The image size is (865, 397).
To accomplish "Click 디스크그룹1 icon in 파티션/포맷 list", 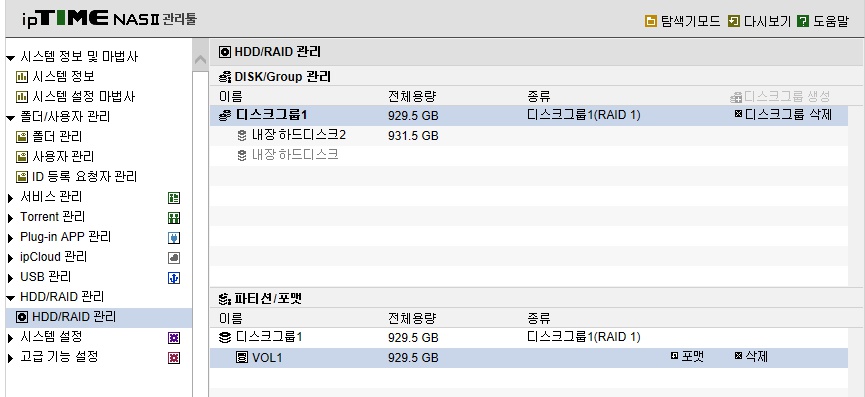I will (225, 337).
